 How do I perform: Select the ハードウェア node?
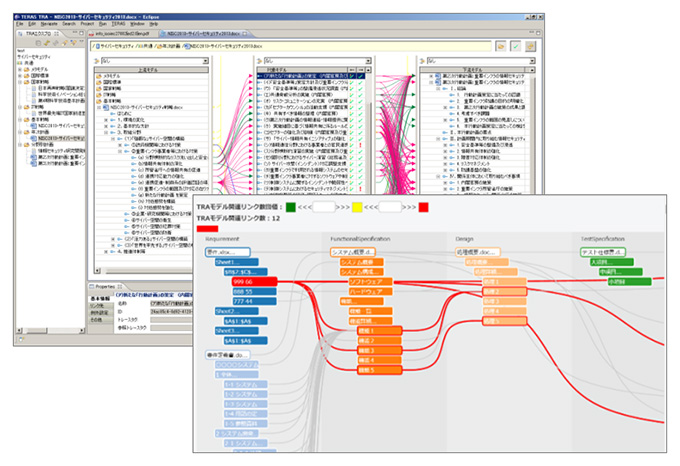[x=371, y=292]
